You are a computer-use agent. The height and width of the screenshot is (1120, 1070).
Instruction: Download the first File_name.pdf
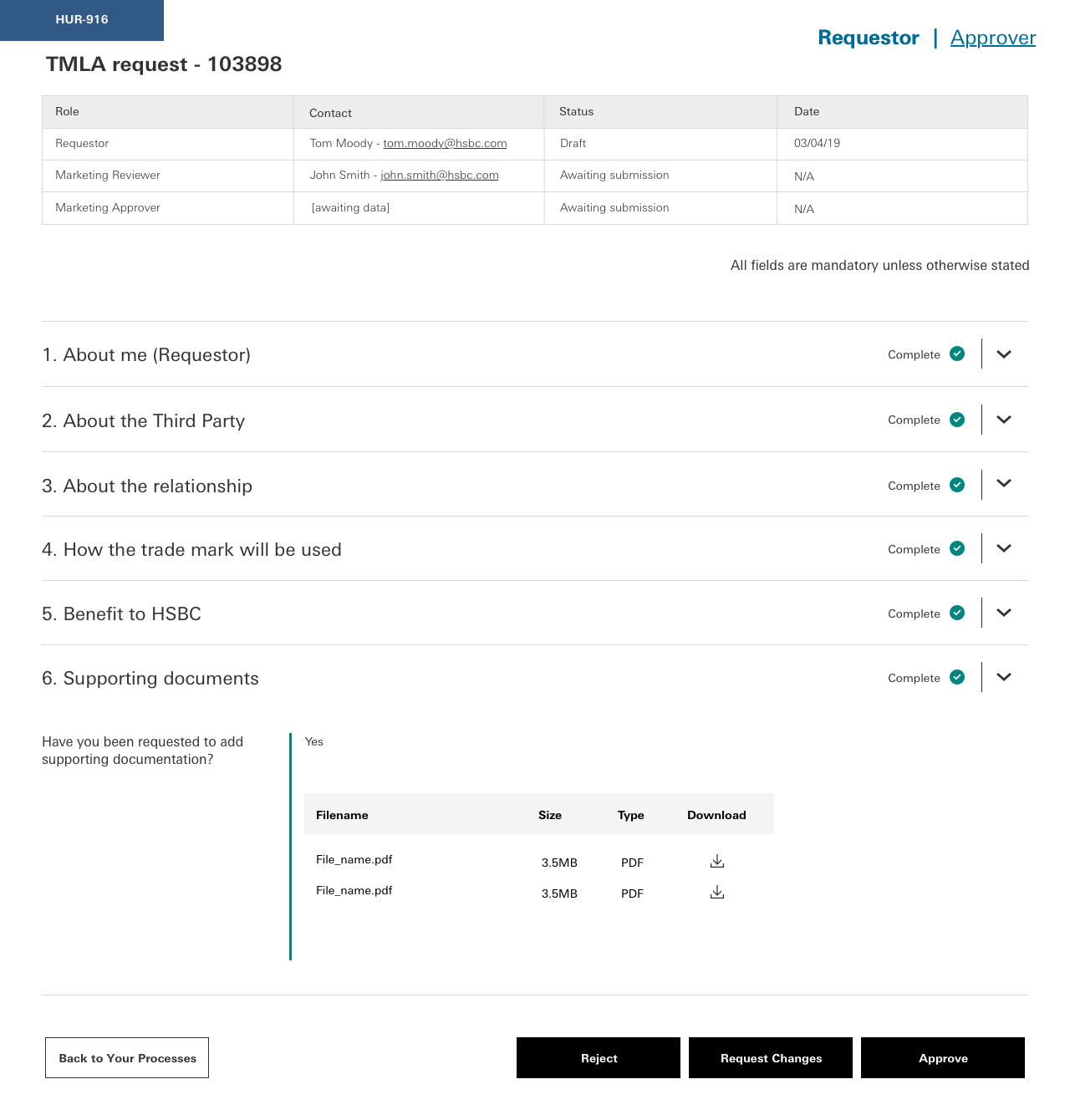pos(717,861)
